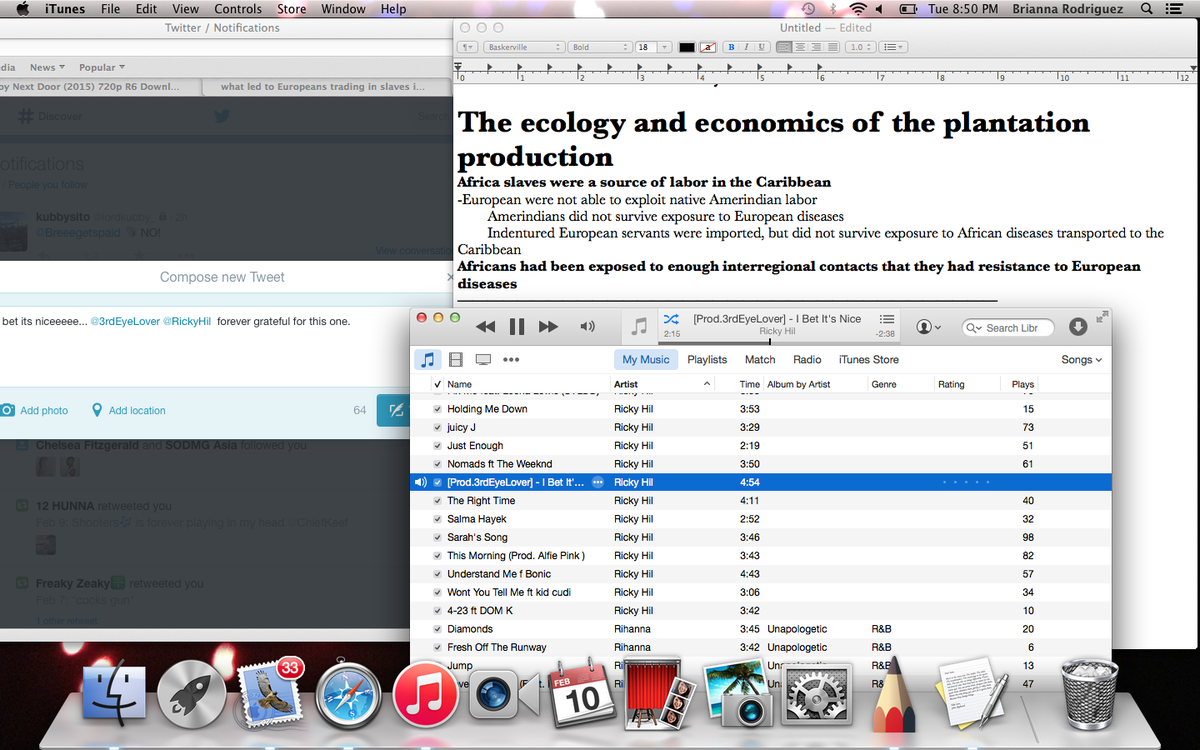Open the more libraries ellipsis icon
The image size is (1200, 750).
(x=511, y=359)
